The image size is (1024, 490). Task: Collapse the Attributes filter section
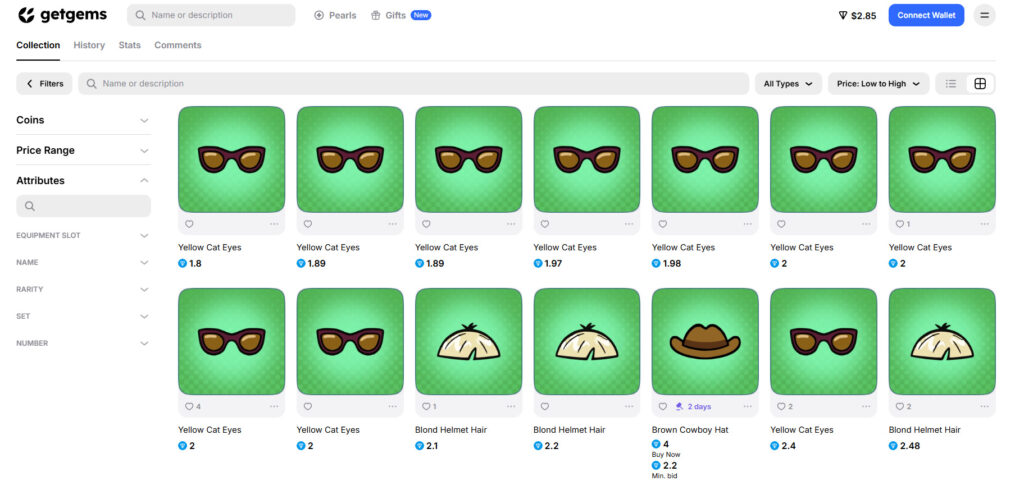(84, 180)
